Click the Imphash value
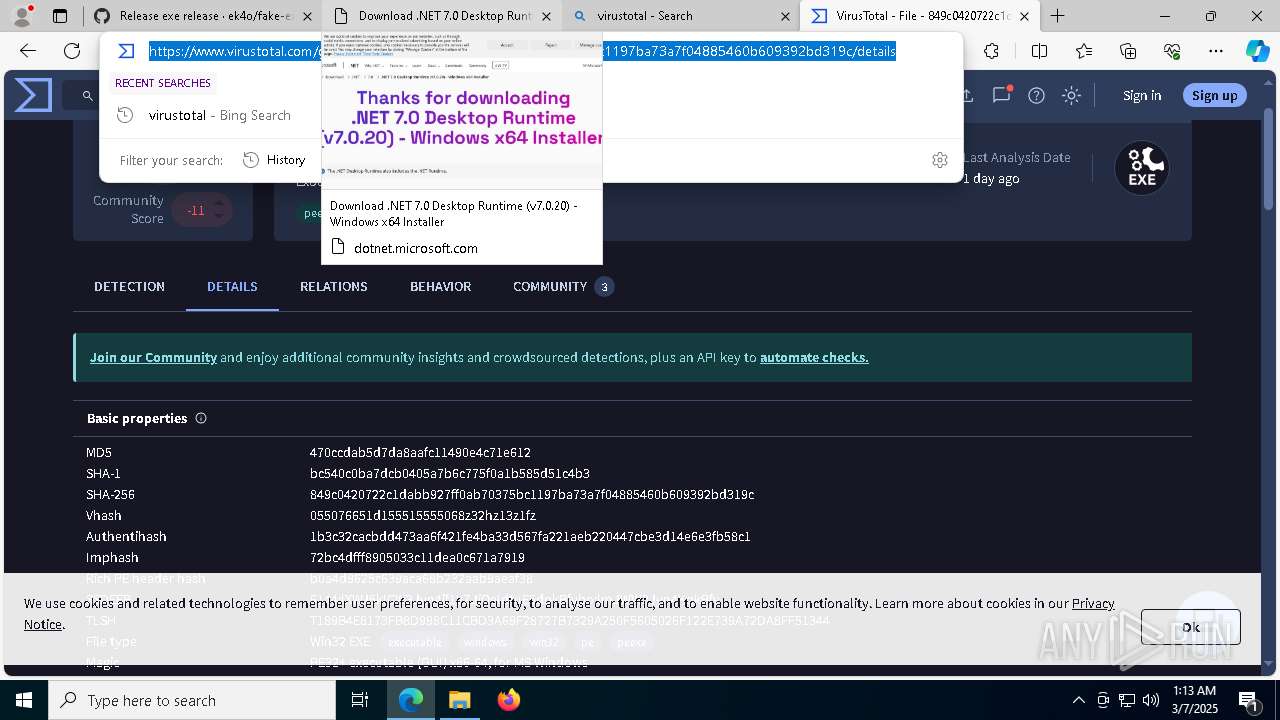 (417, 557)
